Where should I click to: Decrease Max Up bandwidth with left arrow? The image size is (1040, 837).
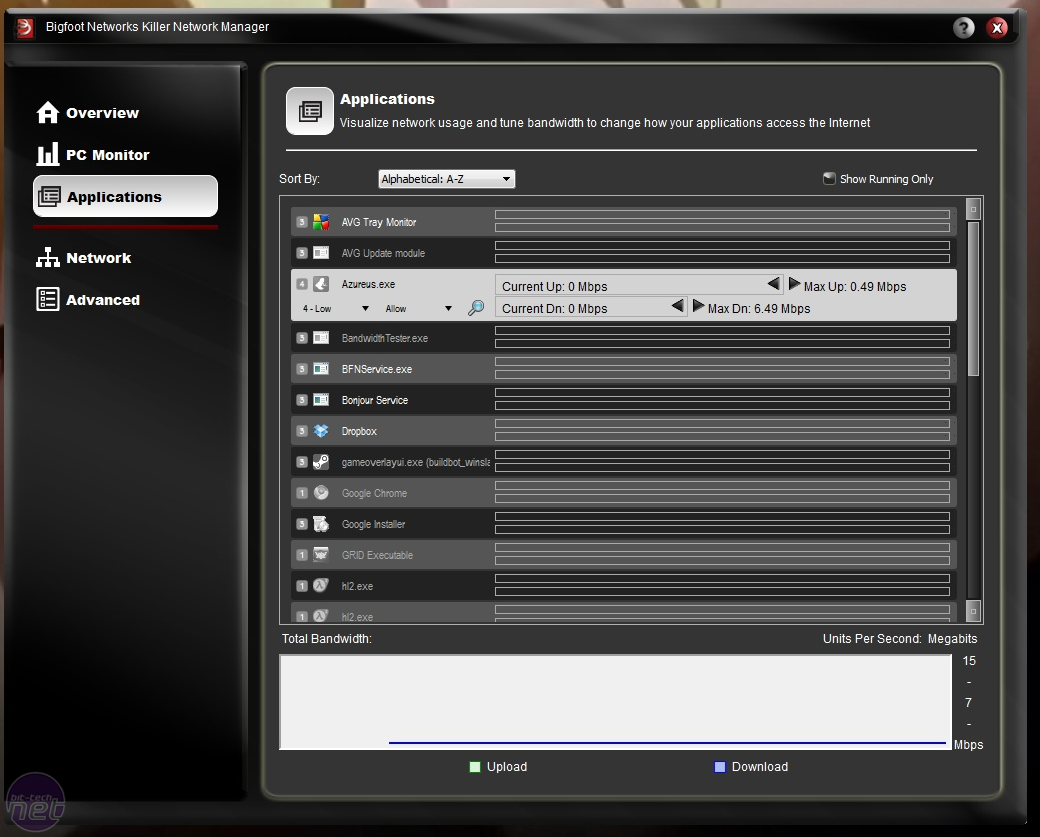point(773,284)
